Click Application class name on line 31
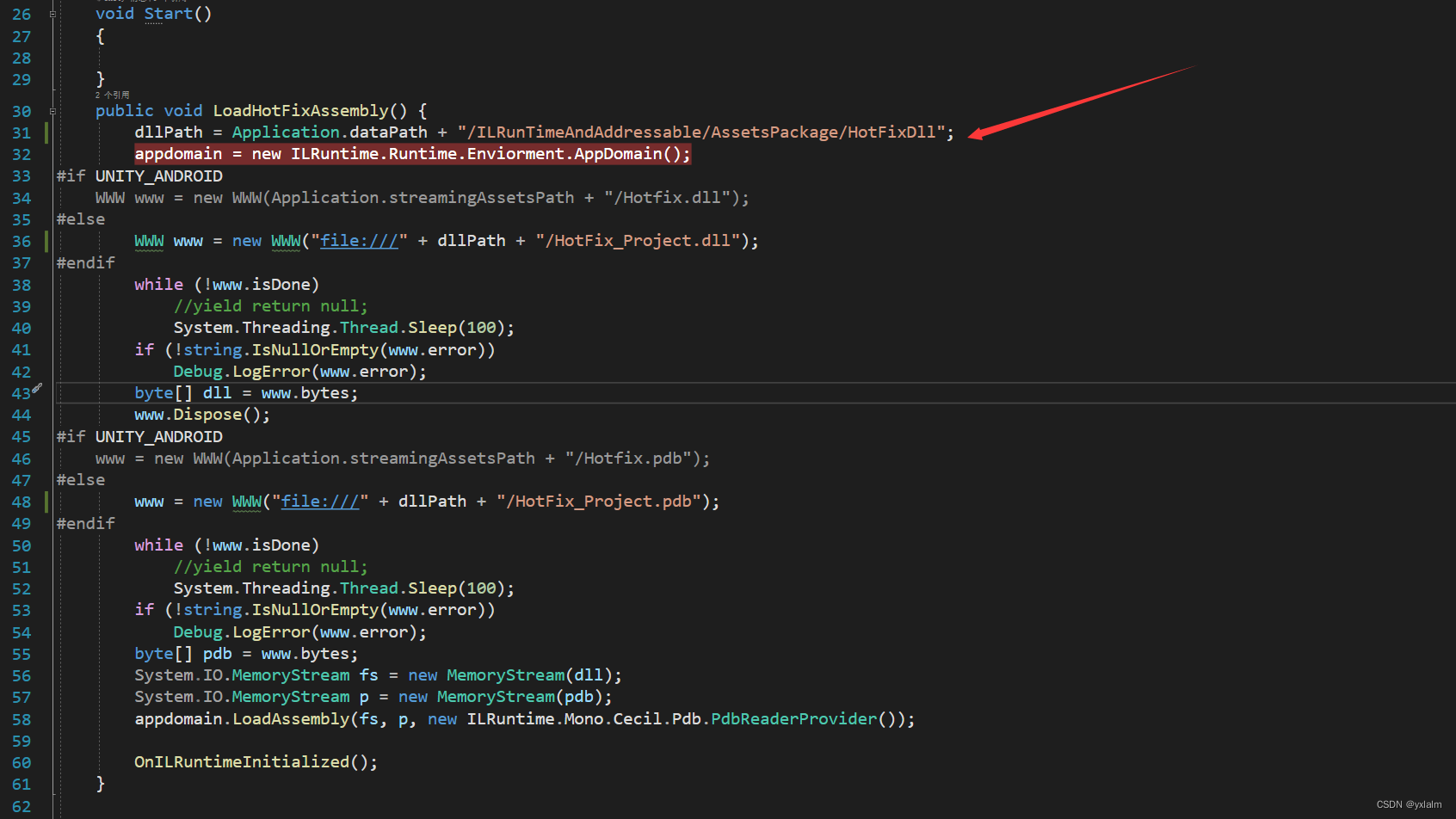 click(286, 132)
